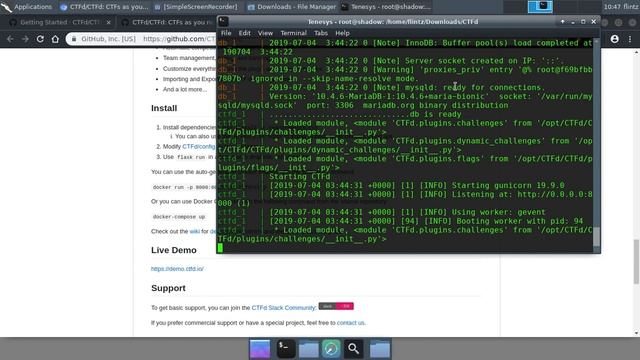Click the docker run code snippet
Viewport: 640px width, 360px height.
pos(184,187)
